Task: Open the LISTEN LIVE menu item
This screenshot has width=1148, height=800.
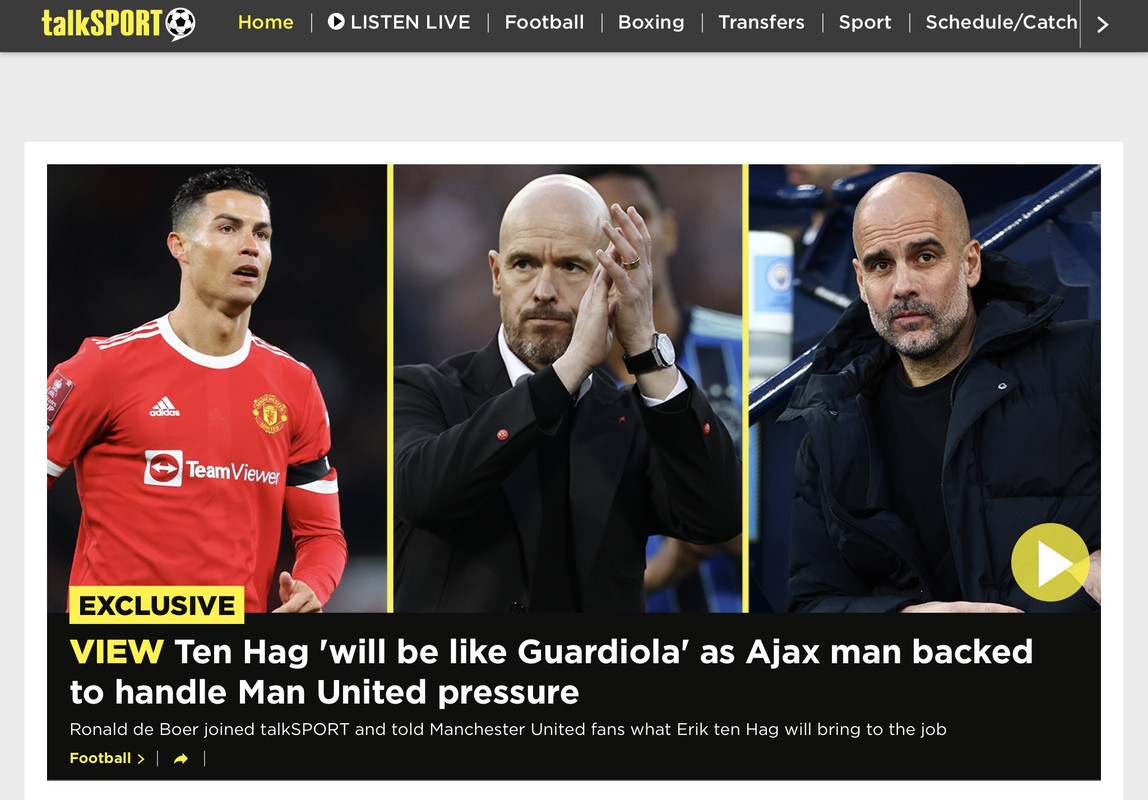Action: 399,22
